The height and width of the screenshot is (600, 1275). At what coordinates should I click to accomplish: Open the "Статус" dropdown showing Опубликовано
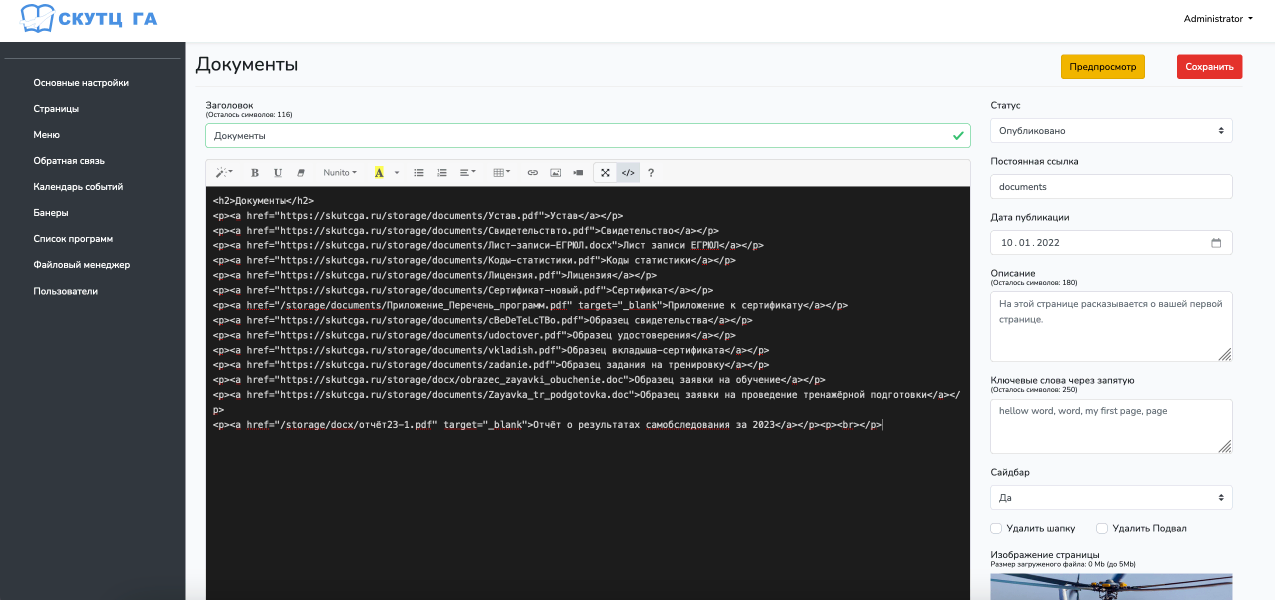pos(1110,131)
